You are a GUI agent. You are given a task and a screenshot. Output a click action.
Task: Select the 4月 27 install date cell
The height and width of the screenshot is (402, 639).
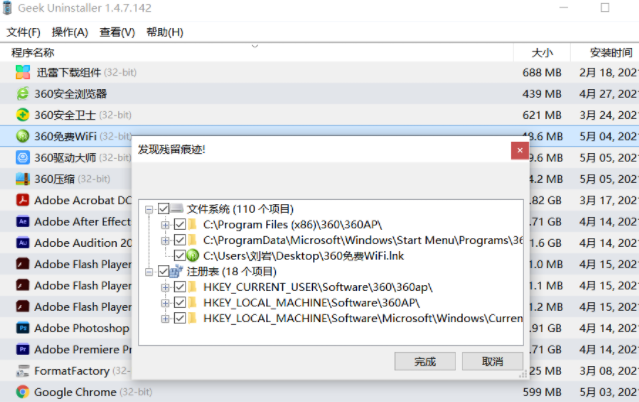click(609, 94)
